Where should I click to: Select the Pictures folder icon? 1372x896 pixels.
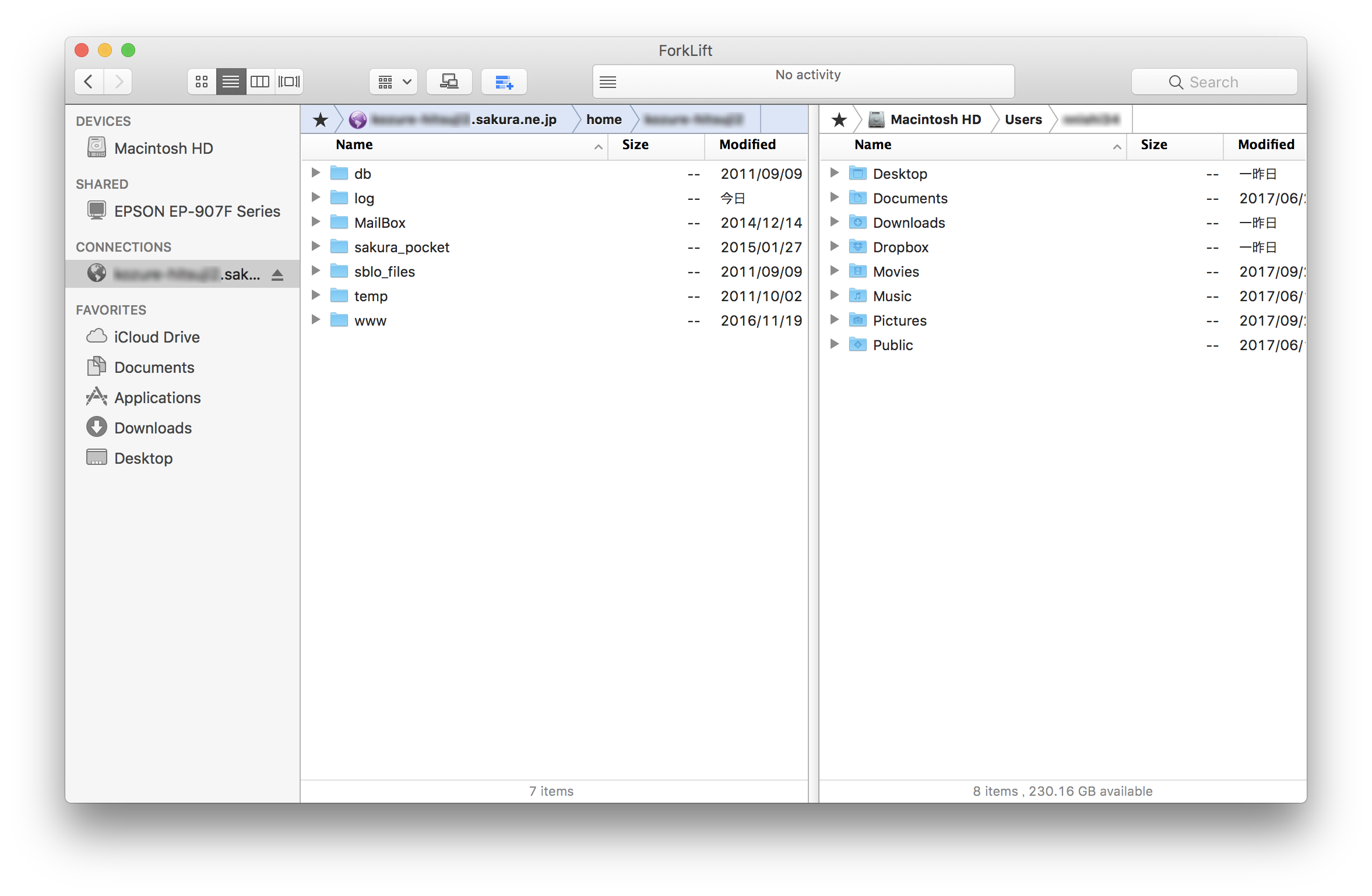(x=858, y=320)
